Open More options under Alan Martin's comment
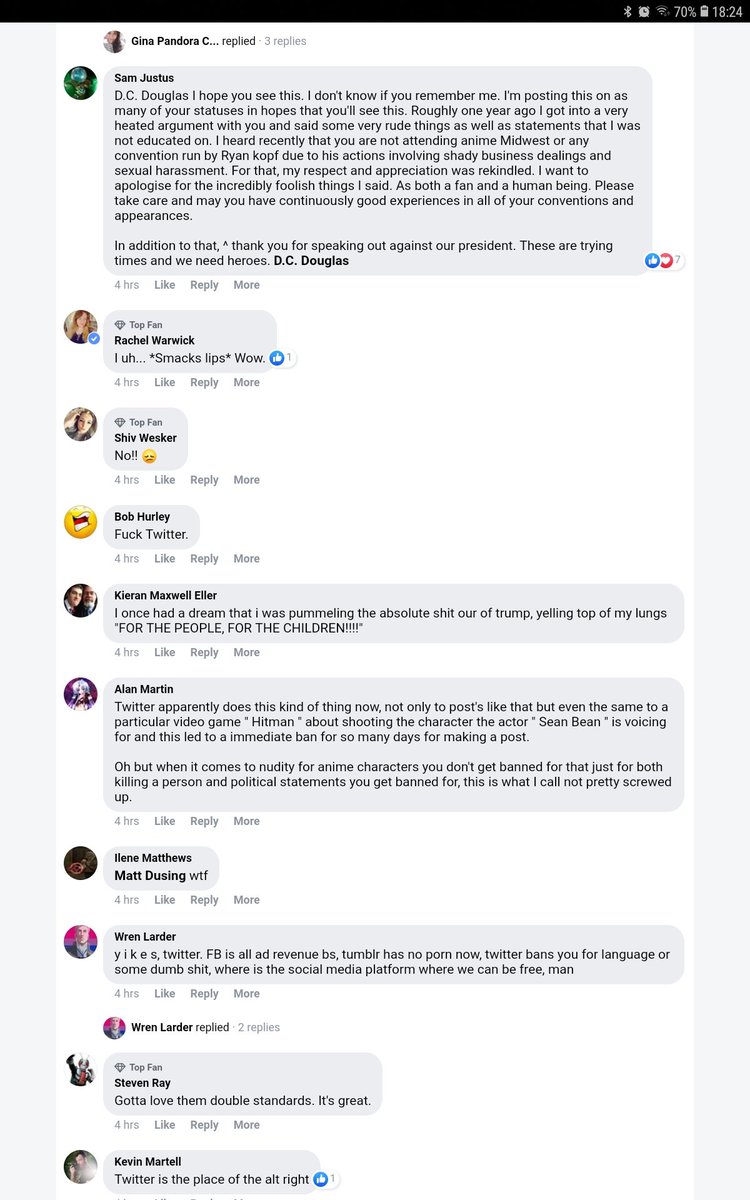The image size is (750, 1200). click(247, 821)
